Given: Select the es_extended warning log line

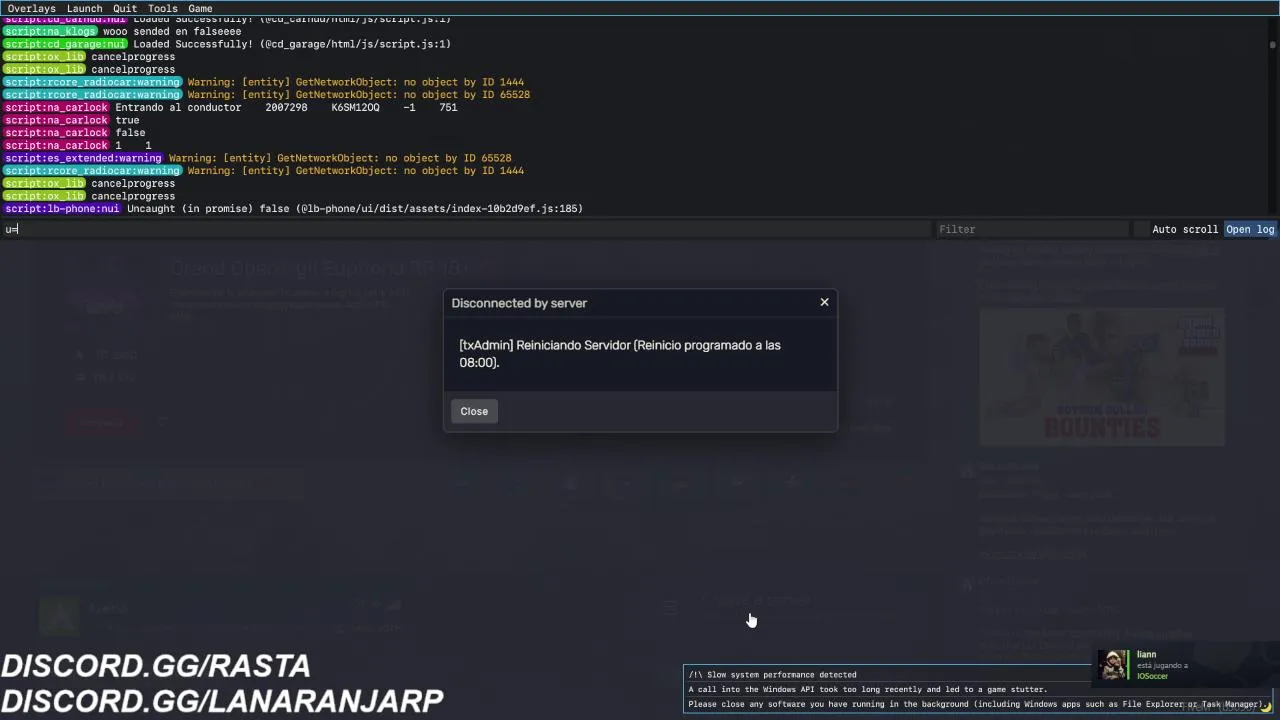Looking at the screenshot, I should 258,158.
